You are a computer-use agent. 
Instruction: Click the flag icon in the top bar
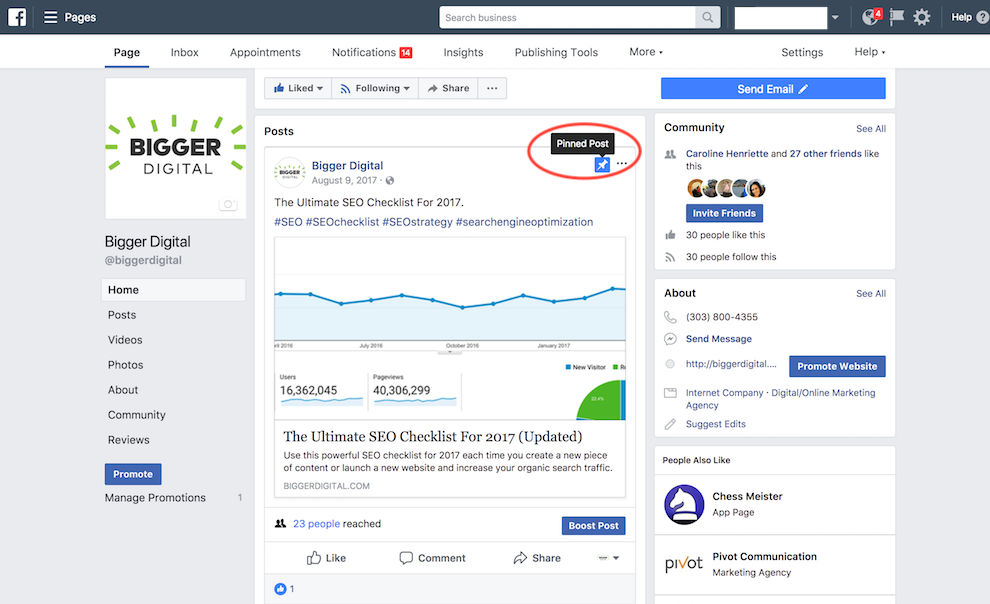(896, 17)
